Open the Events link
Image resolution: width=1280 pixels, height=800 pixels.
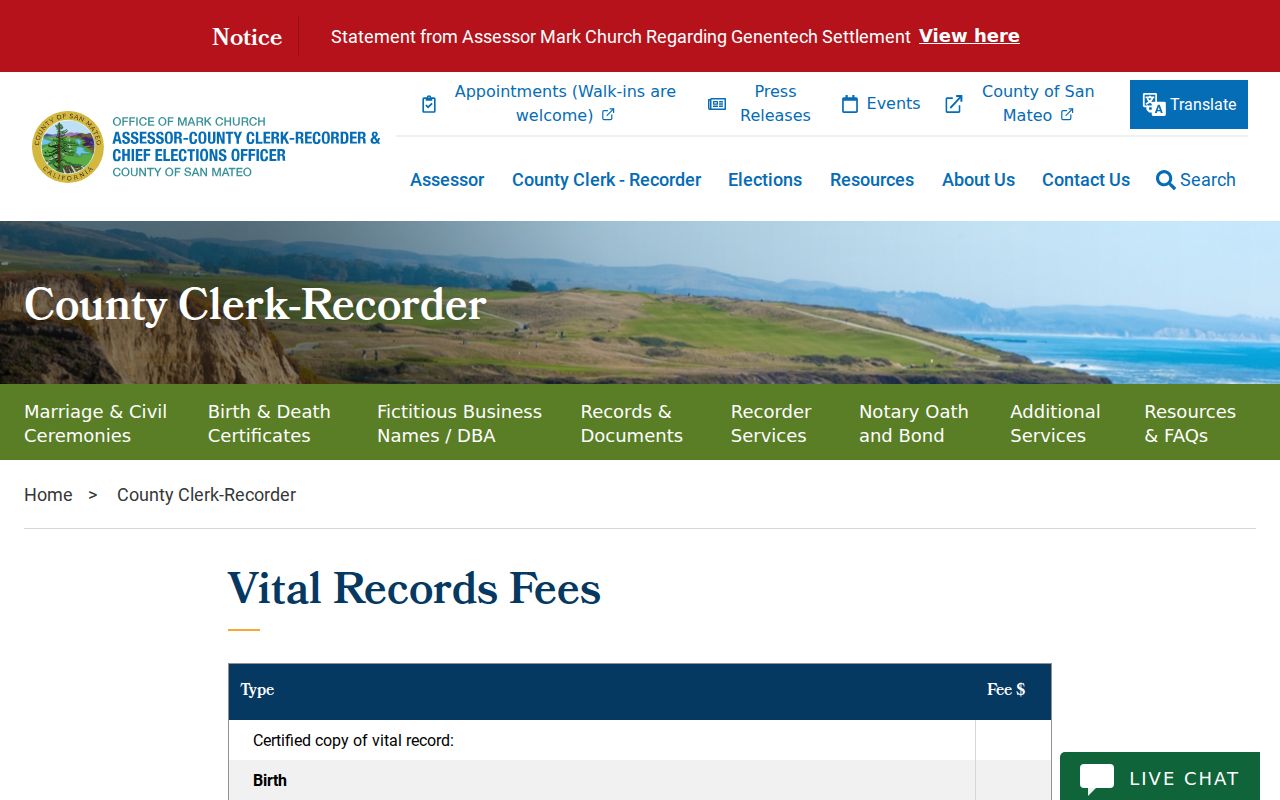pos(893,104)
